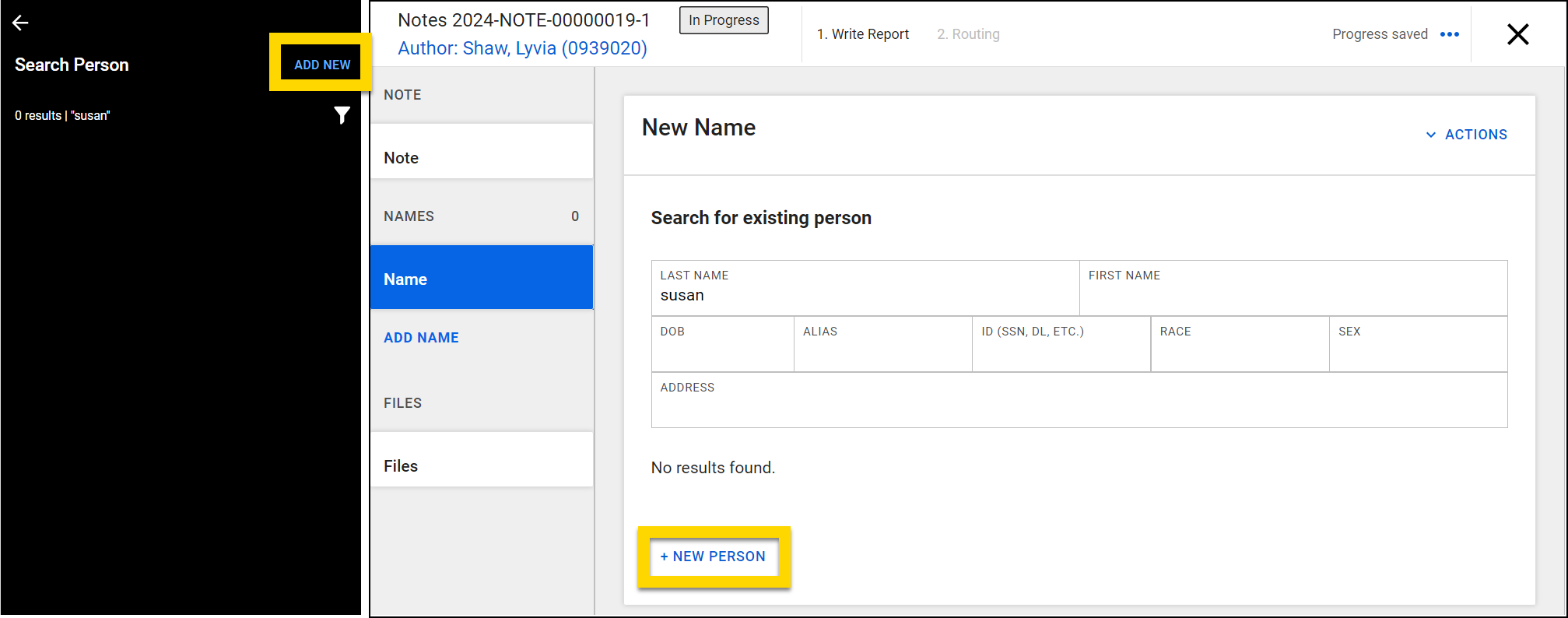The height and width of the screenshot is (618, 1568).
Task: Open the three-dot more options menu
Action: pyautogui.click(x=1449, y=34)
